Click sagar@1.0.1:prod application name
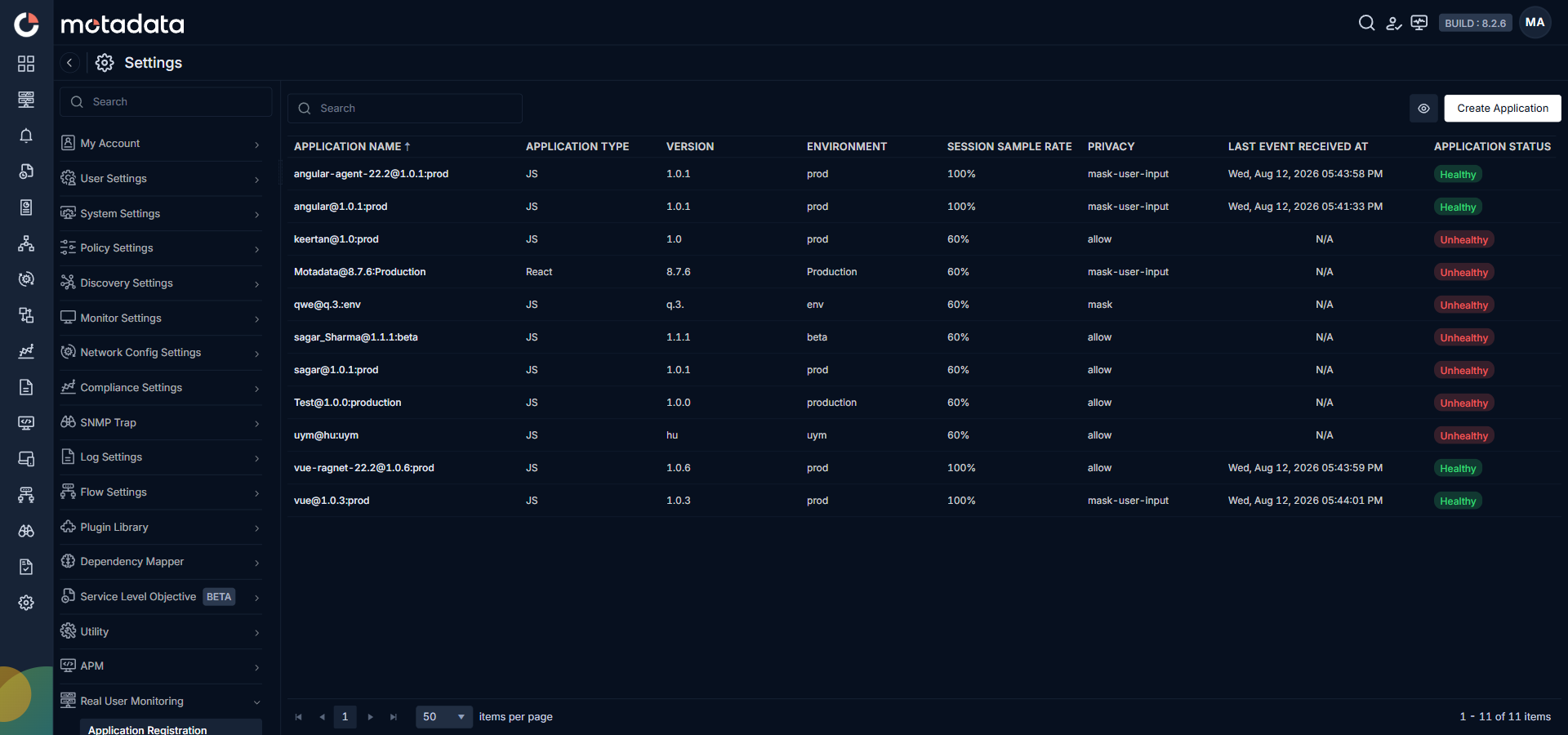Screen dimensions: 1568x735 (x=336, y=370)
